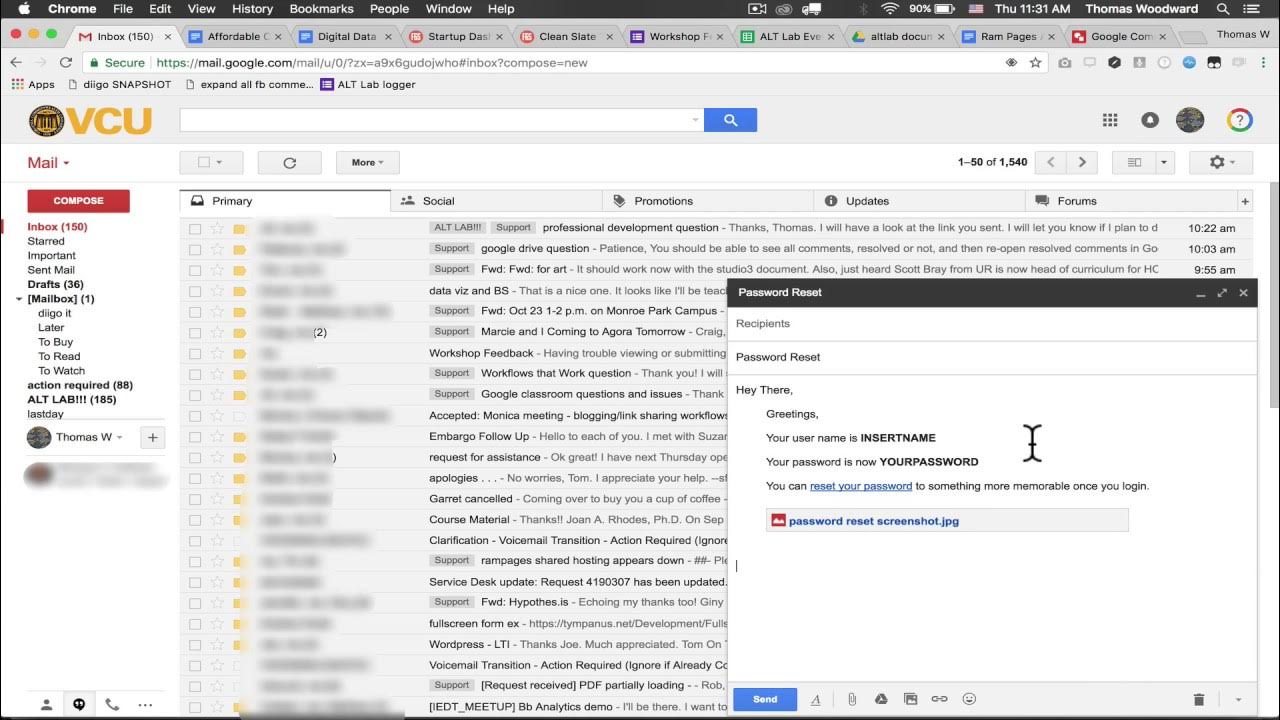
Task: Star the Fwd: Fwd: for art email
Action: [x=217, y=270]
